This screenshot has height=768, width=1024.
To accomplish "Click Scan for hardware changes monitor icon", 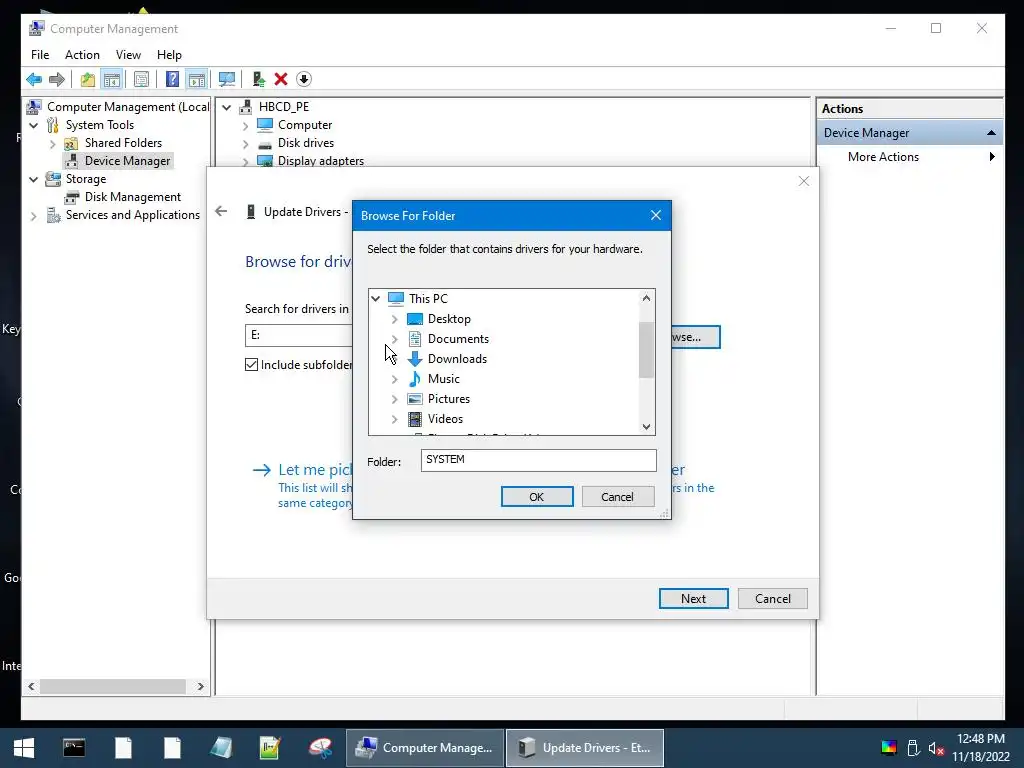I will point(227,80).
